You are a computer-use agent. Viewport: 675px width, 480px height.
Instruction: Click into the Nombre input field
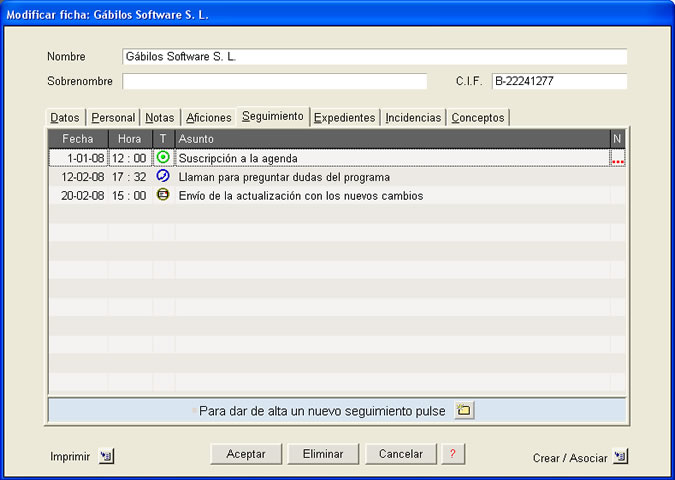click(375, 57)
